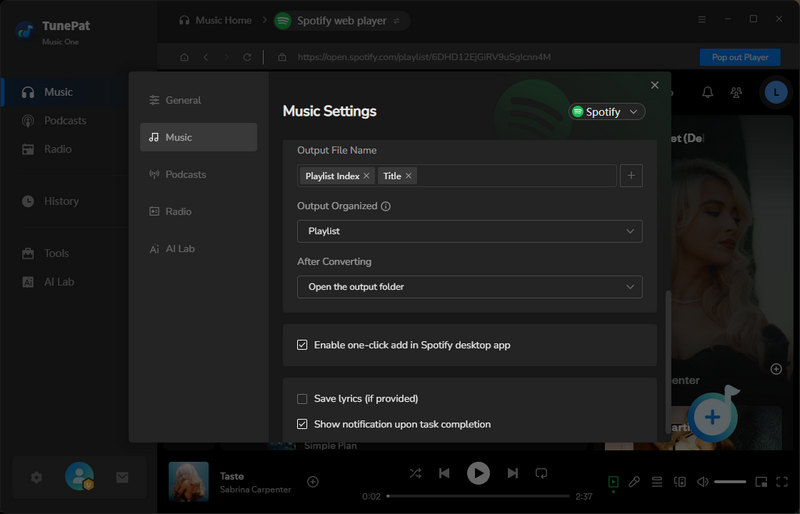Image resolution: width=800 pixels, height=514 pixels.
Task: Skip to next track
Action: (x=512, y=474)
